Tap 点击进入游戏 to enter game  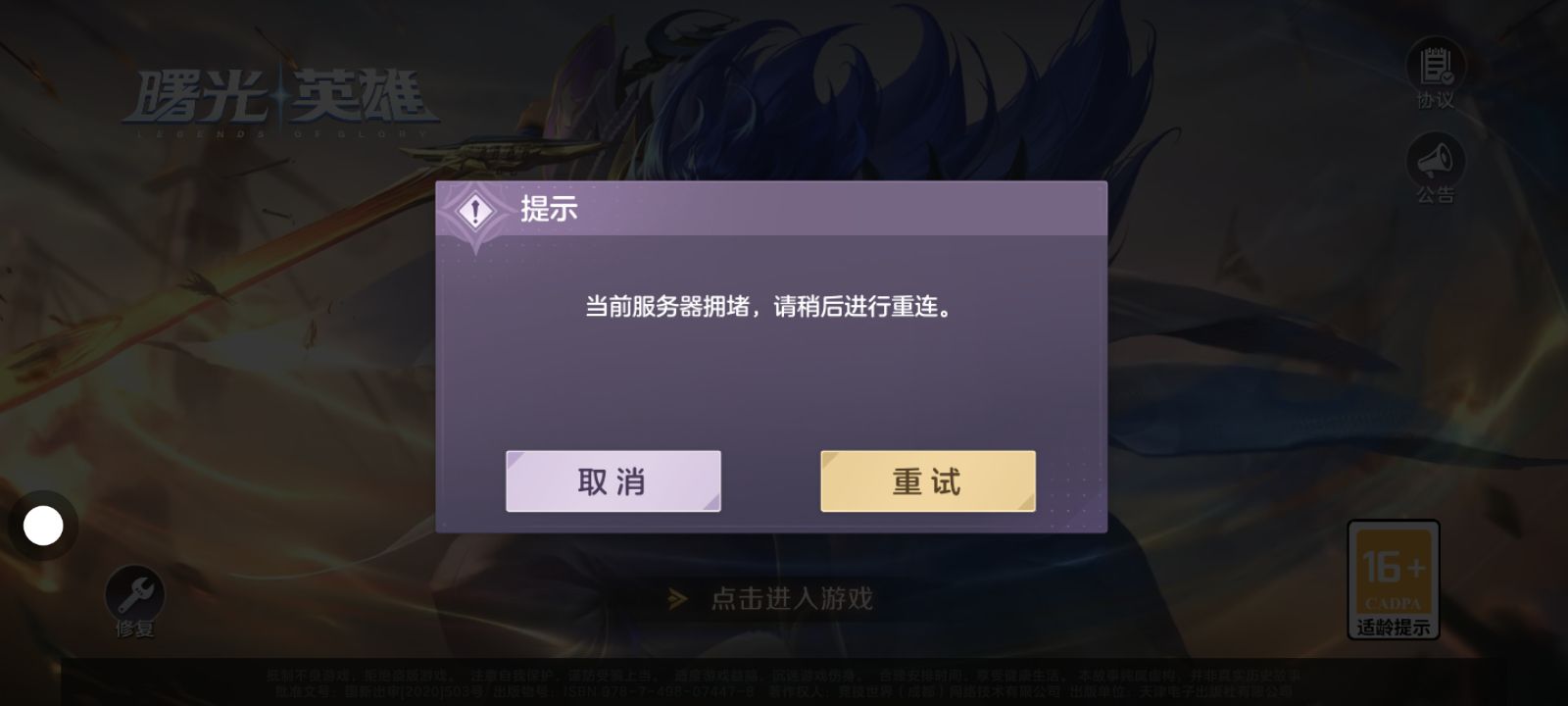792,598
